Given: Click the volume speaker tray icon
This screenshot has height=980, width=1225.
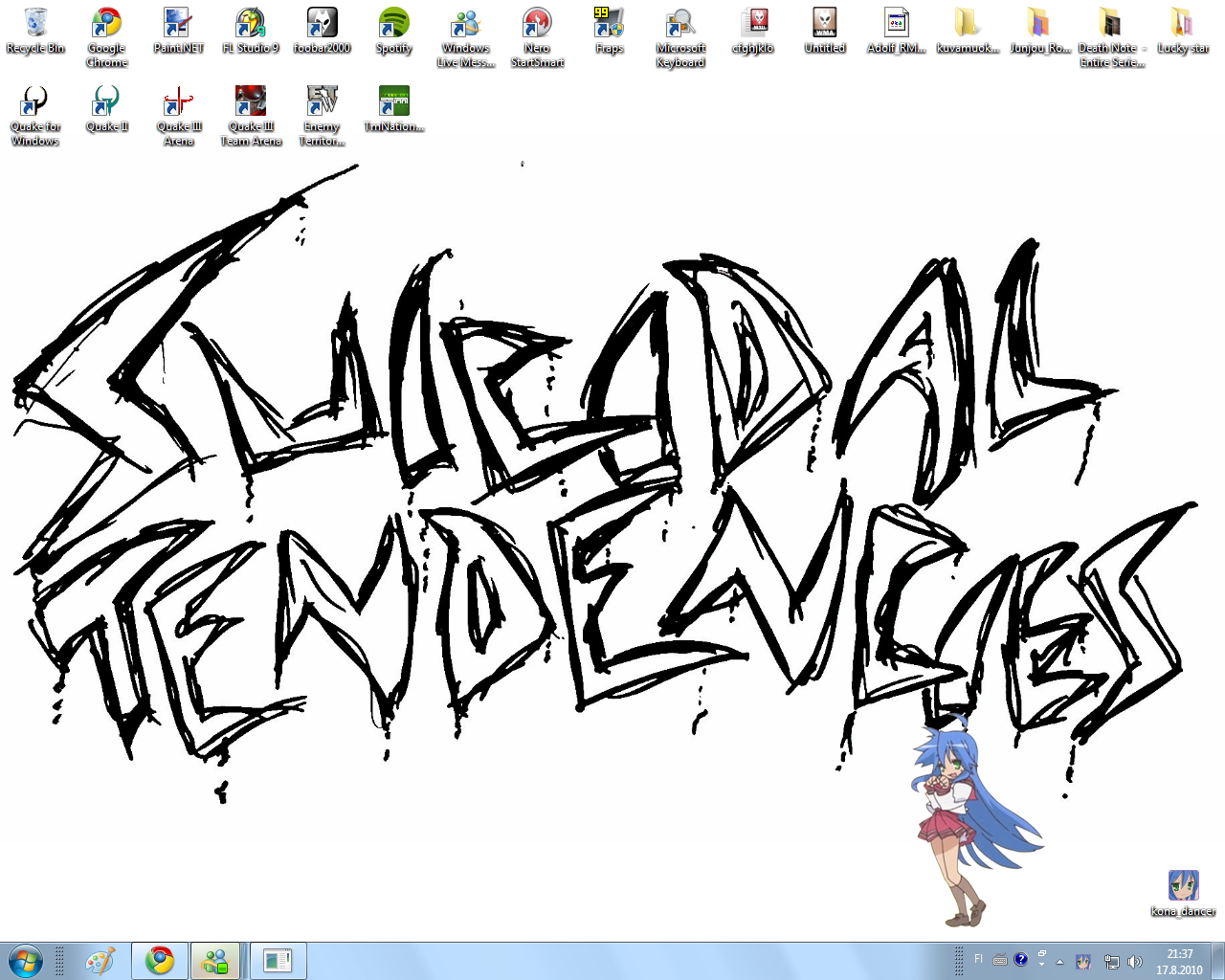Looking at the screenshot, I should pos(1135,961).
